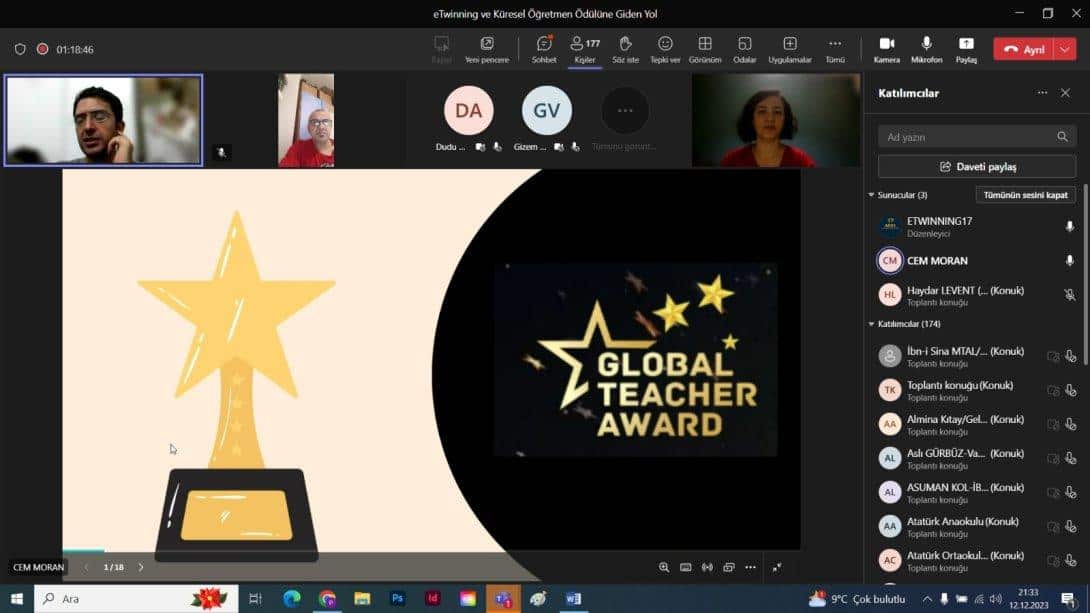
Task: Leave meeting with Ayrıl button
Action: [1024, 49]
